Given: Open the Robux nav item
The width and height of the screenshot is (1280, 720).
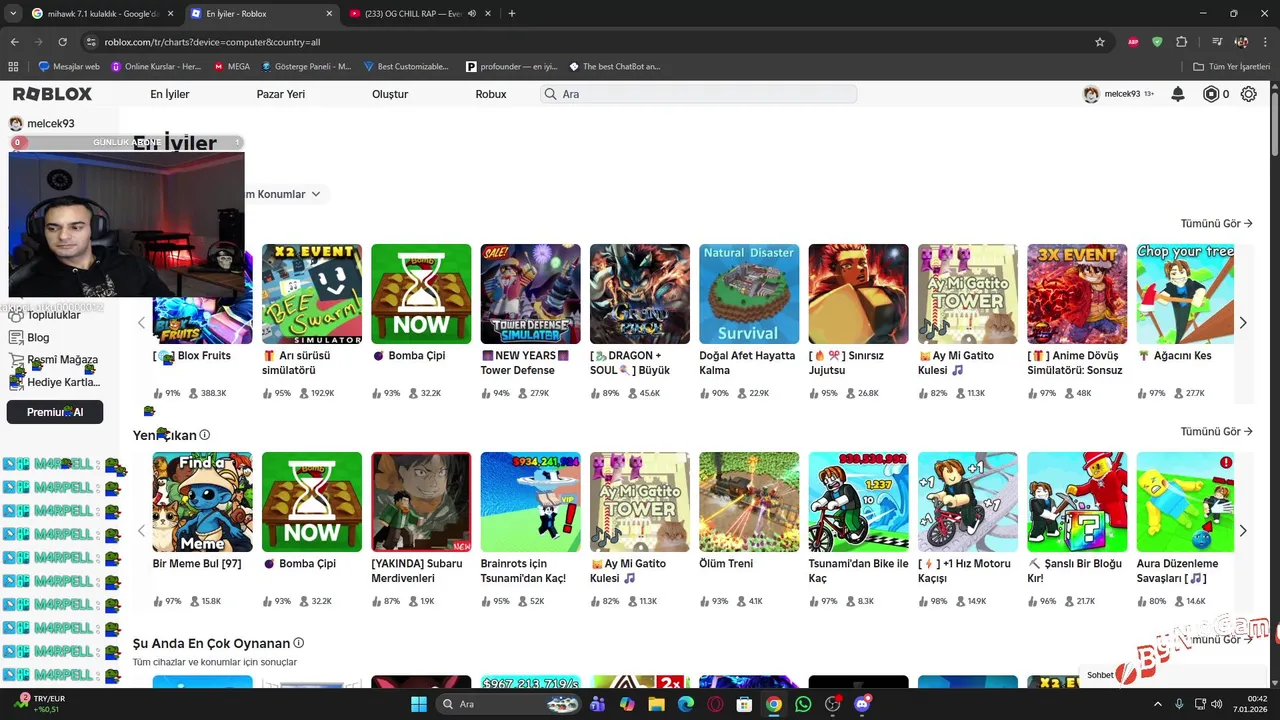Looking at the screenshot, I should tap(491, 94).
